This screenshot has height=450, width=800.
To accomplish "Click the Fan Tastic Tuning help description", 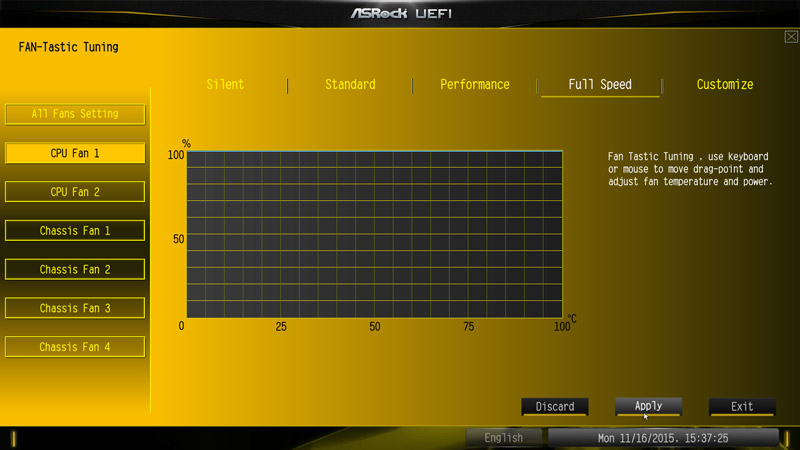I will (x=690, y=169).
